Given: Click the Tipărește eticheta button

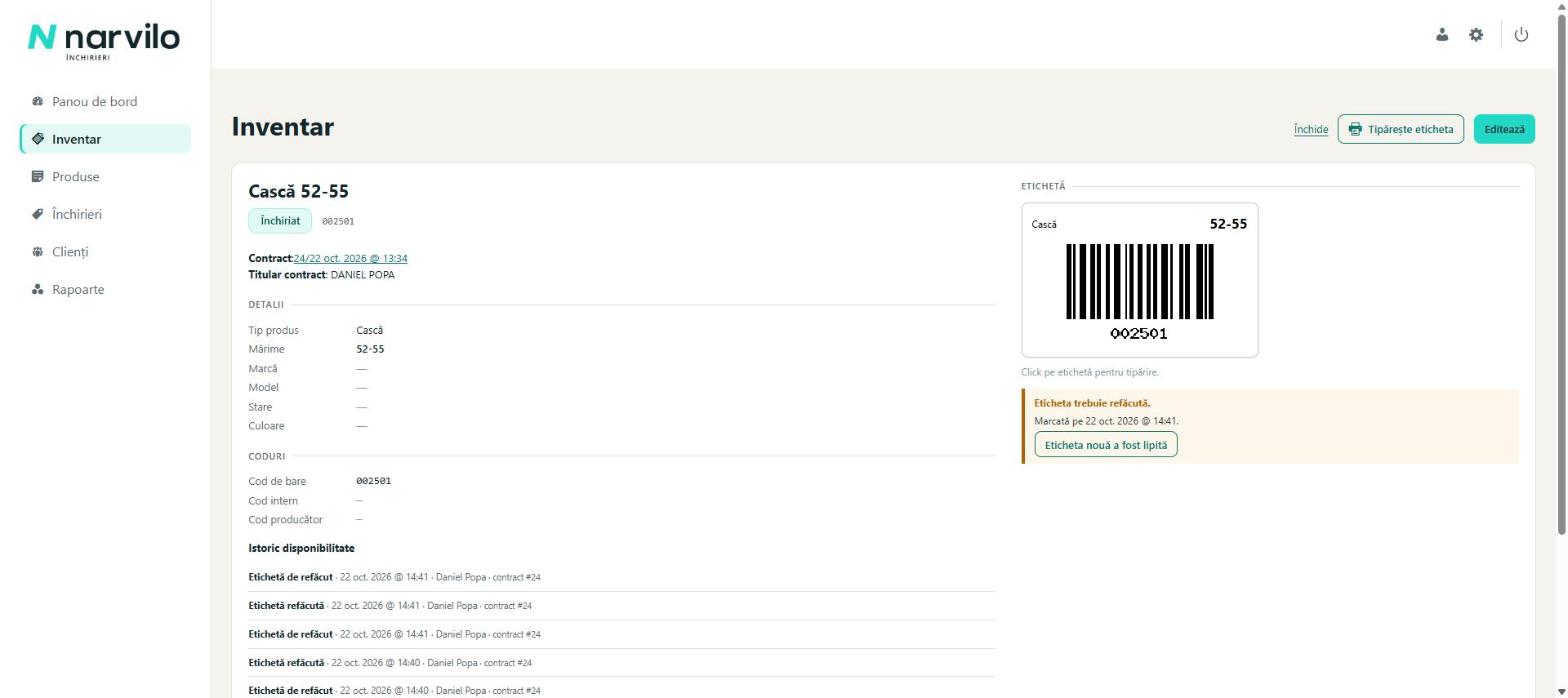Looking at the screenshot, I should 1401,129.
